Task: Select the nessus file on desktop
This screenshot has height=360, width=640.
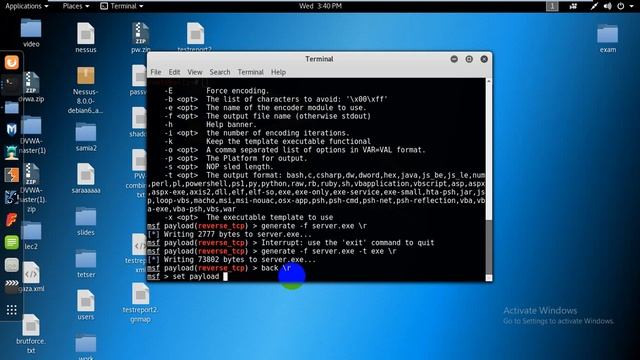Action: coord(86,38)
